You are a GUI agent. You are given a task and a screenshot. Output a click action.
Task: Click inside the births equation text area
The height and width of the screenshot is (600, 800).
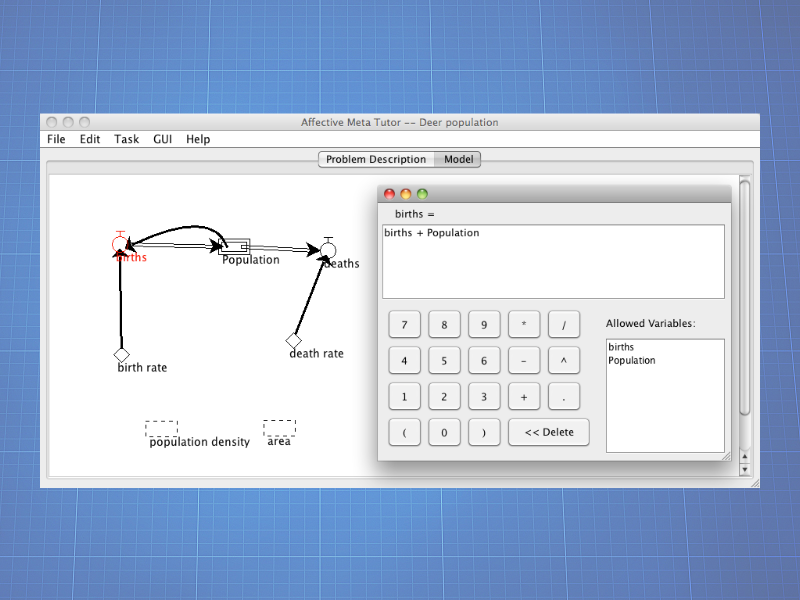coord(554,262)
